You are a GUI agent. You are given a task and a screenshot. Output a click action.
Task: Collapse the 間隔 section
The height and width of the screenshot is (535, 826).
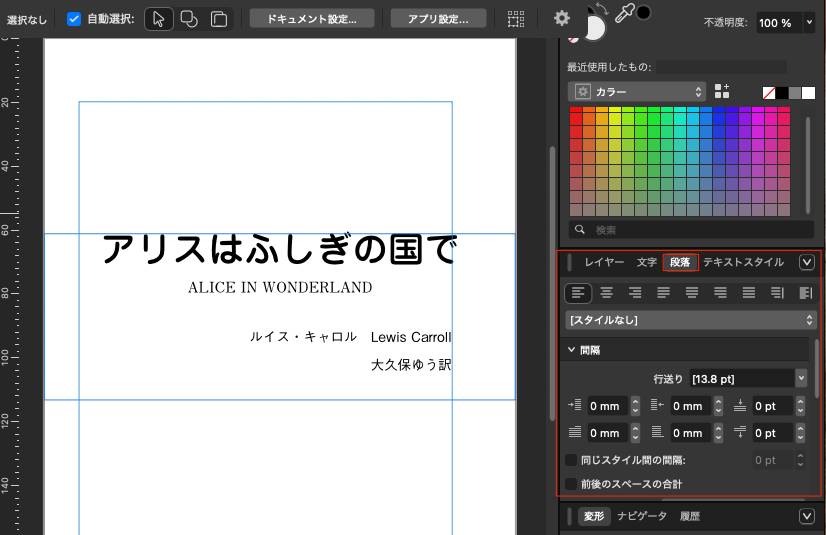click(x=571, y=350)
